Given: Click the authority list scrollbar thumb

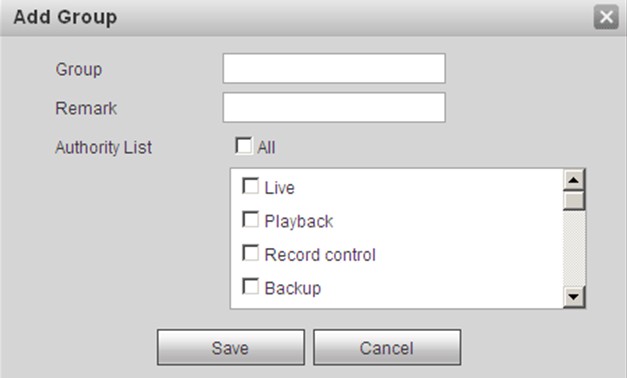Looking at the screenshot, I should tap(574, 200).
